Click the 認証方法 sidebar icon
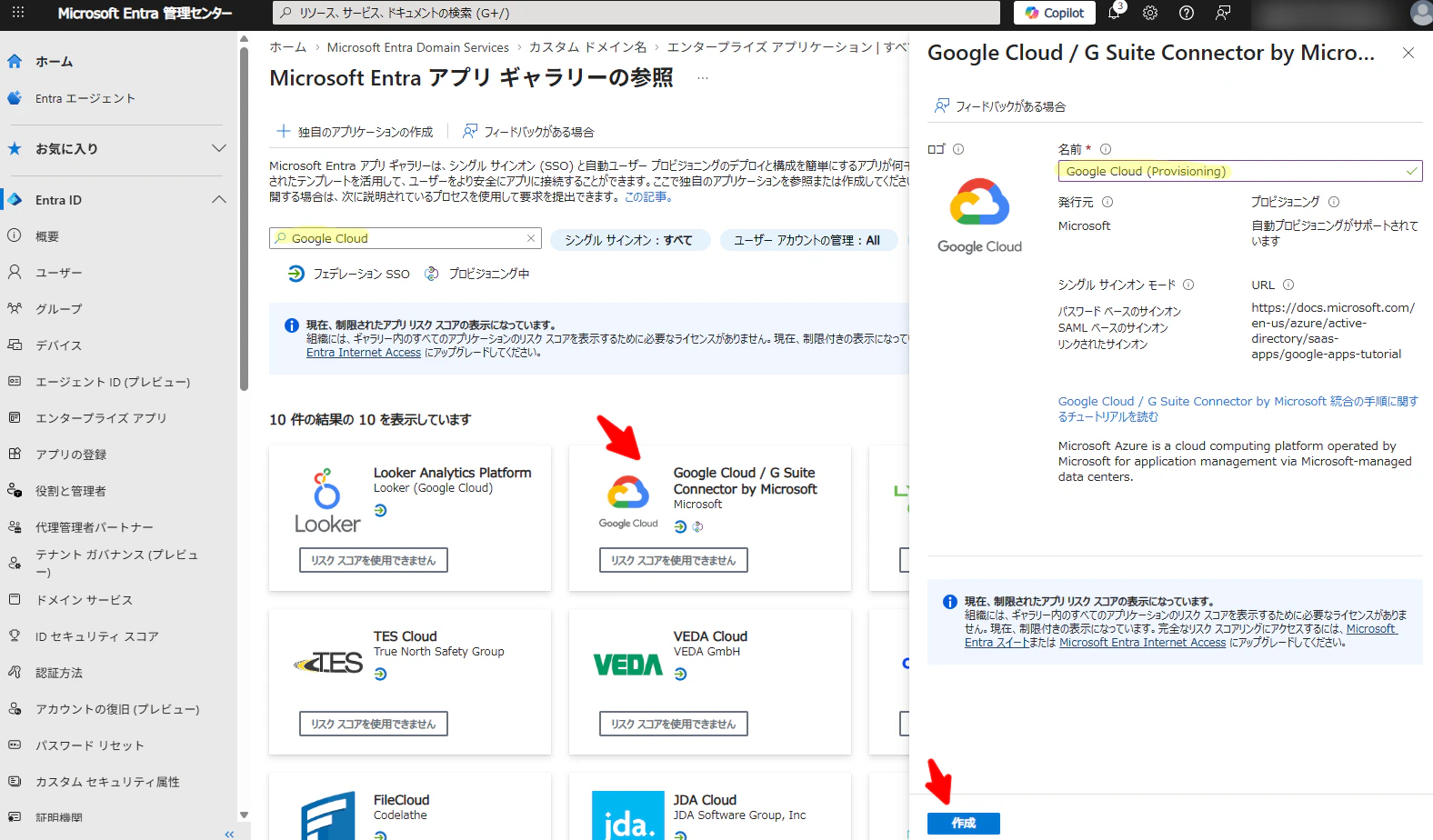Screen dimensions: 1433x840 15,673
